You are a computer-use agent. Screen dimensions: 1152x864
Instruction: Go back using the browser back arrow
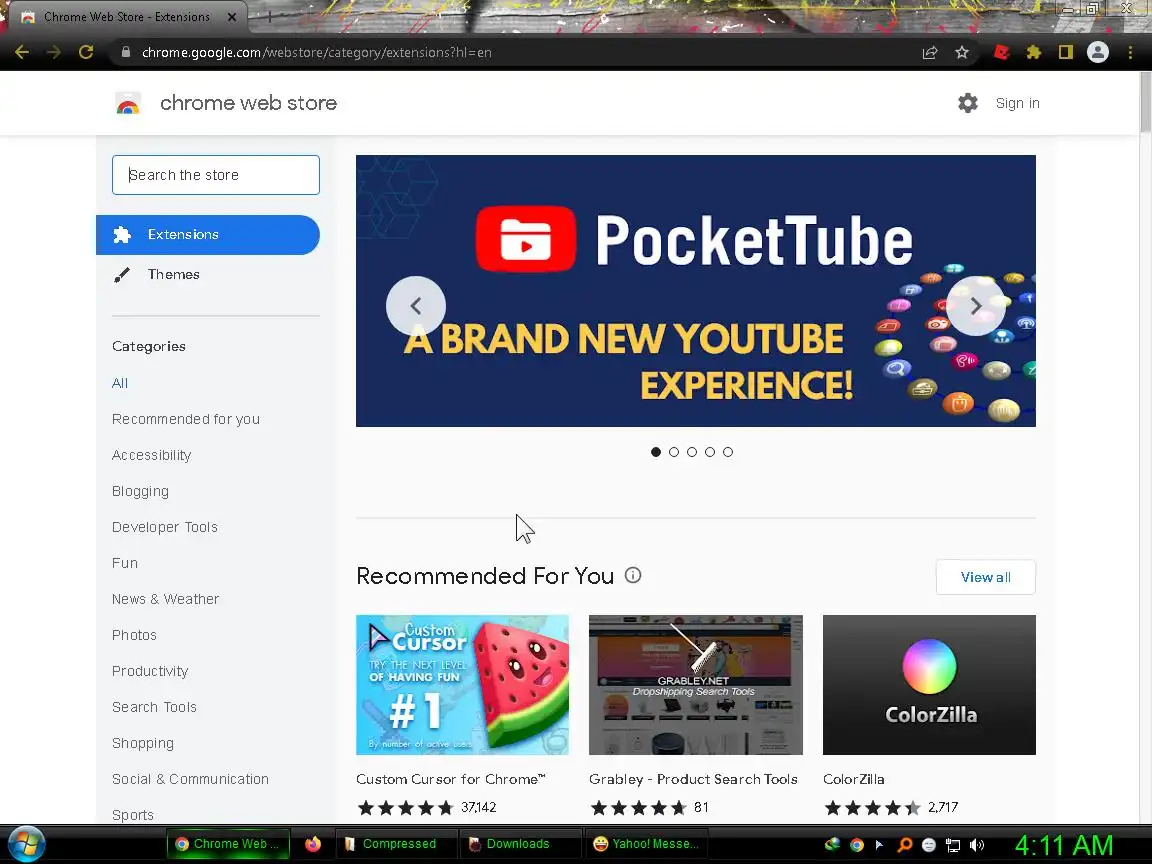coord(22,52)
